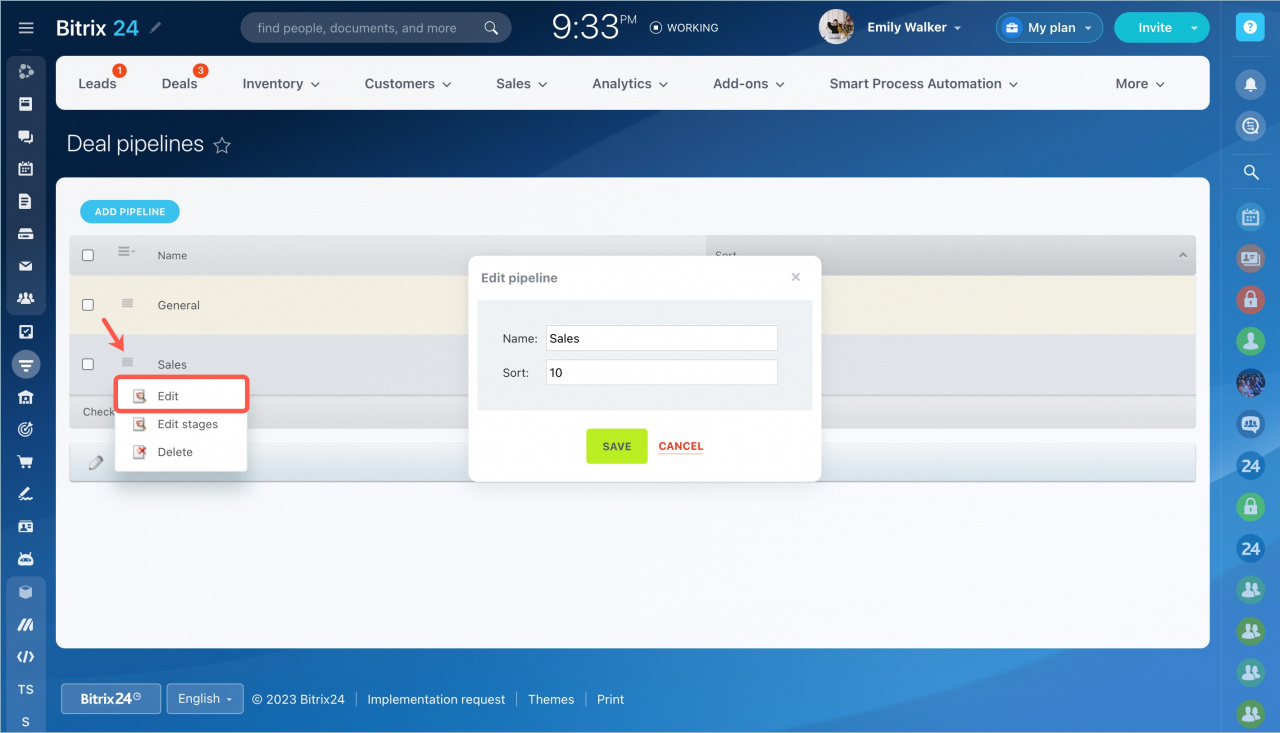This screenshot has height=733, width=1280.
Task: Click the Sort column header sort arrow
Action: 1183,256
